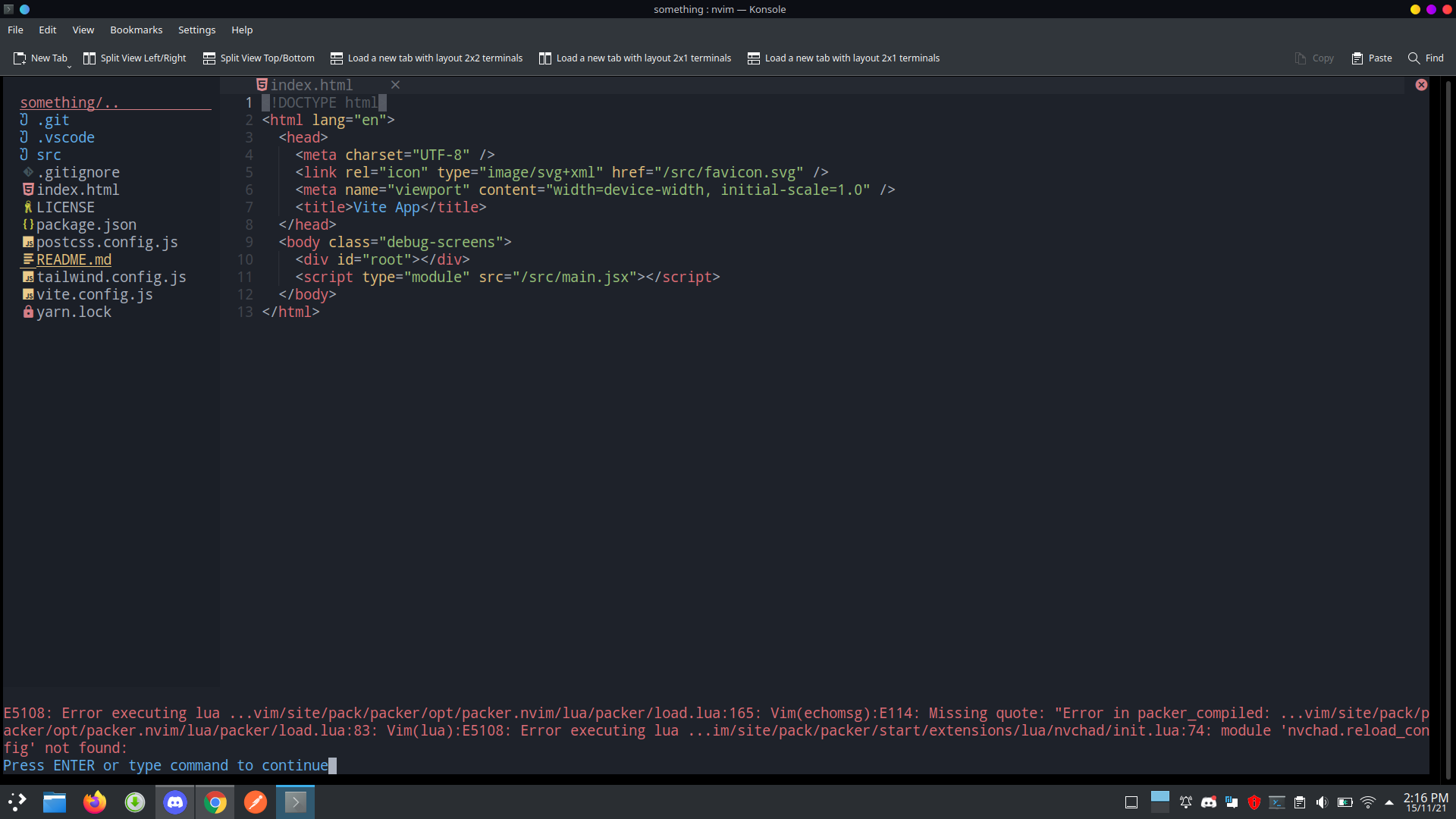Open Find in the terminal
Screen dimensions: 1456x819
tap(1426, 58)
